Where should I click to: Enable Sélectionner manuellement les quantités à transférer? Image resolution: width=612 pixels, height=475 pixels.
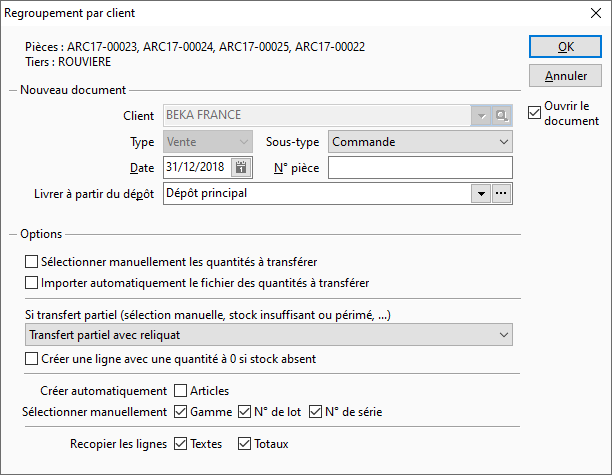(32, 262)
